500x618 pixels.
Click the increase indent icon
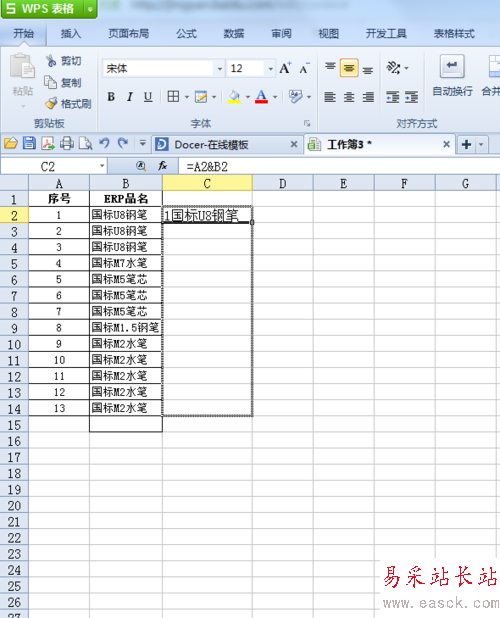click(x=411, y=97)
